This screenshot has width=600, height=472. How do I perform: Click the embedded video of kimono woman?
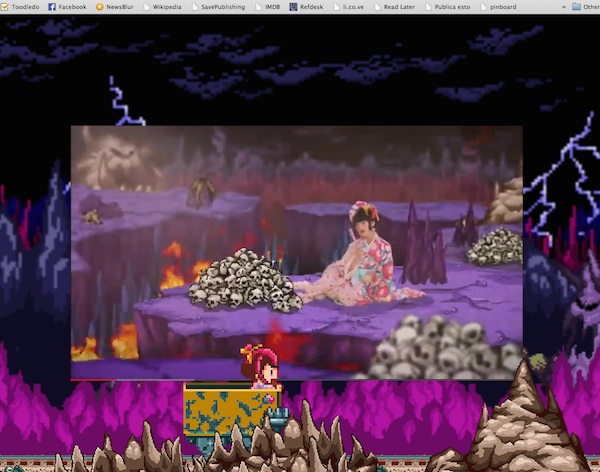click(x=297, y=252)
